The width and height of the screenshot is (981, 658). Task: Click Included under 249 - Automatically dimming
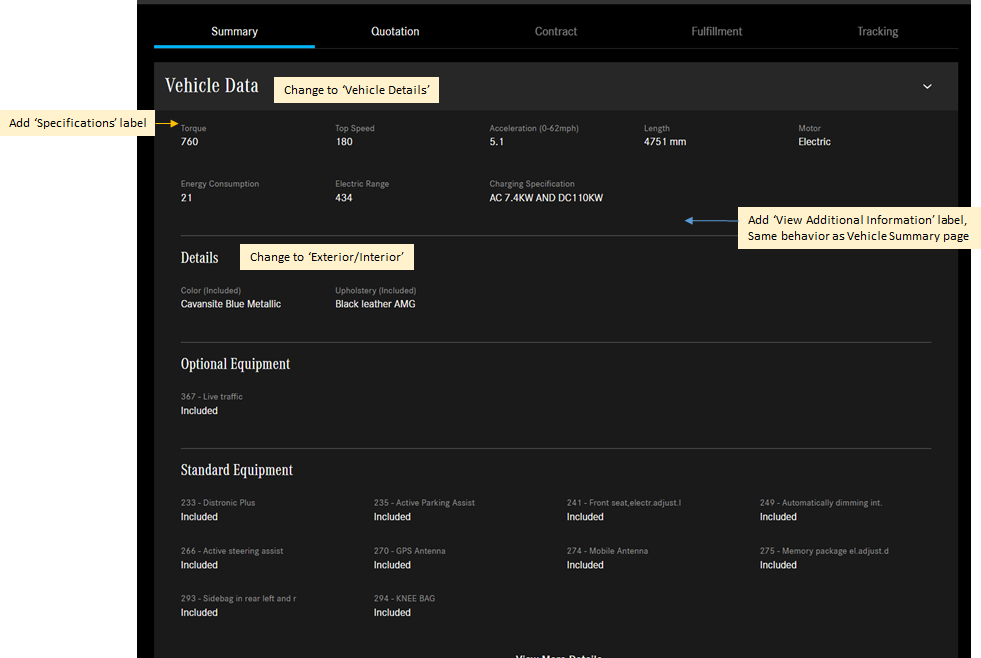778,517
